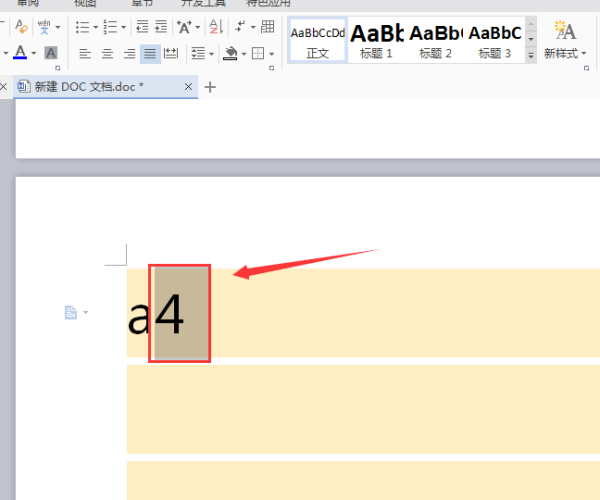
Task: Click the borders icon
Action: click(x=258, y=53)
